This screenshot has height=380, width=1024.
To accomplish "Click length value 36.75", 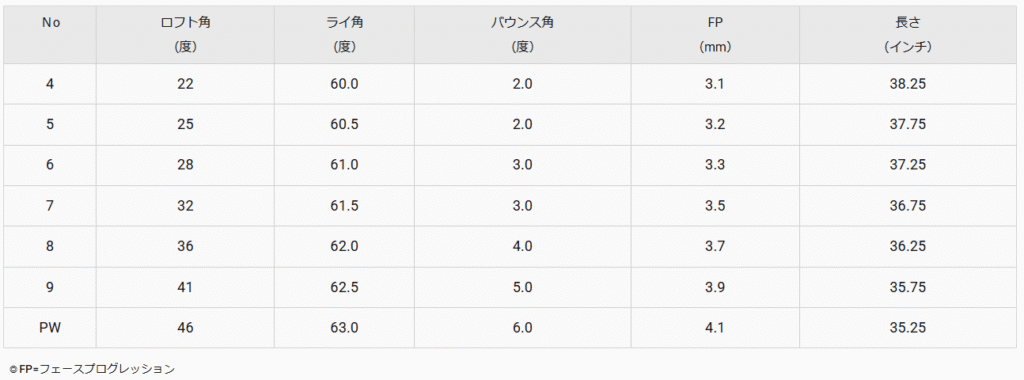I will pyautogui.click(x=907, y=206).
